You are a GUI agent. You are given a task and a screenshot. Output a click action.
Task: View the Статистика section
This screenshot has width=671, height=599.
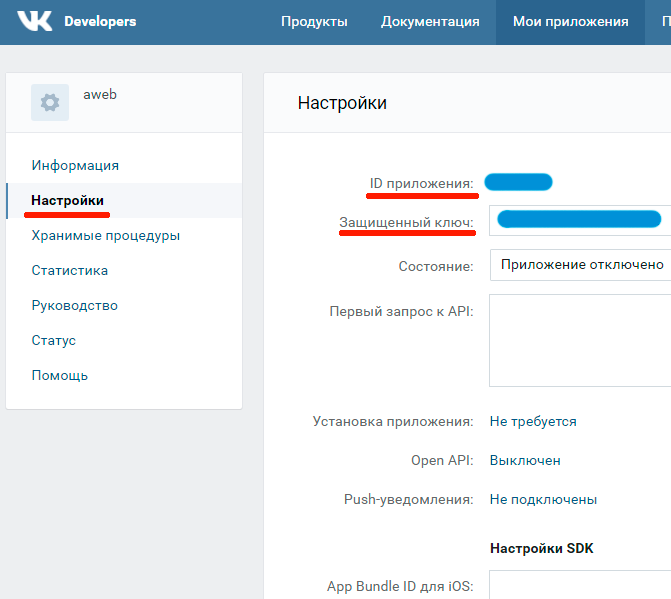(69, 270)
